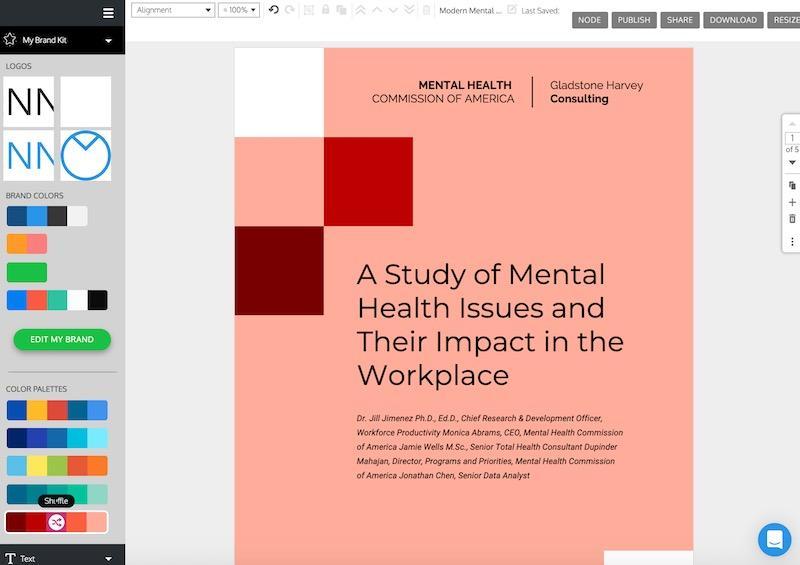Apply the navy-to-cyan blue palette

(x=57, y=438)
